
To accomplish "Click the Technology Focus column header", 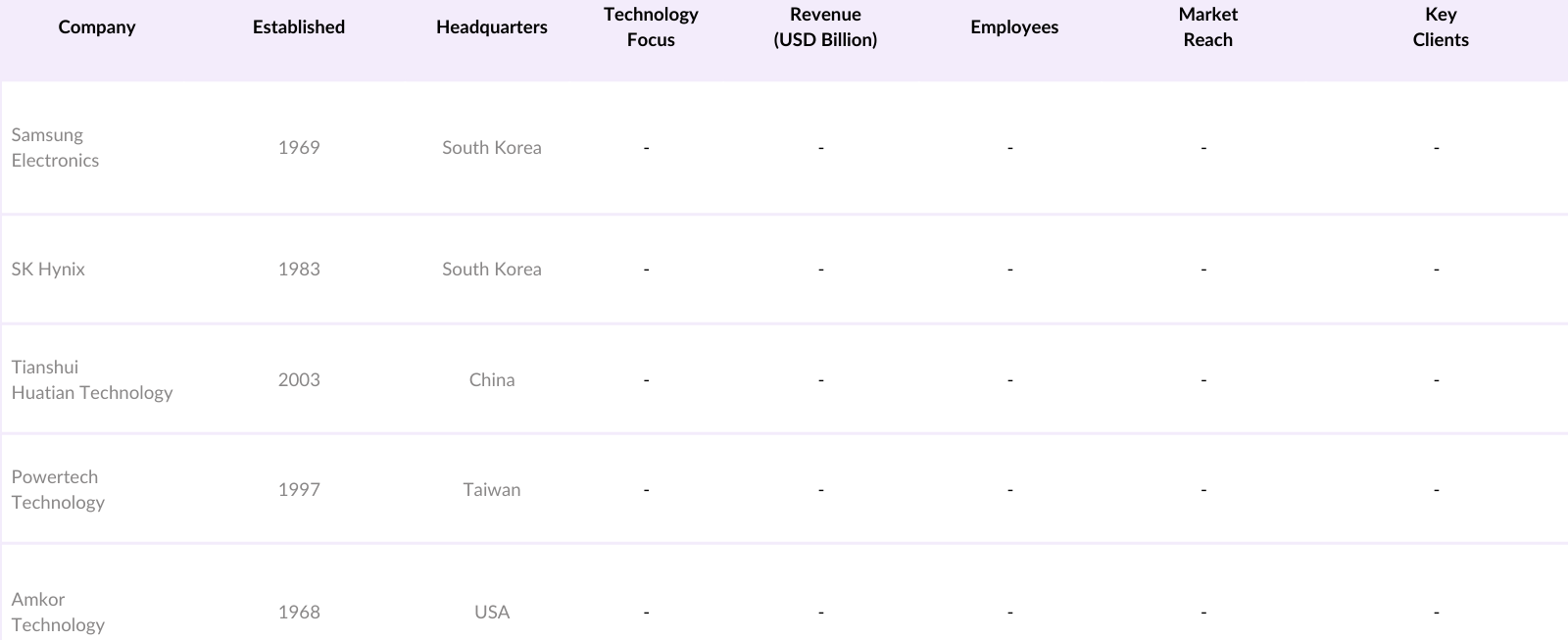I will pyautogui.click(x=651, y=27).
